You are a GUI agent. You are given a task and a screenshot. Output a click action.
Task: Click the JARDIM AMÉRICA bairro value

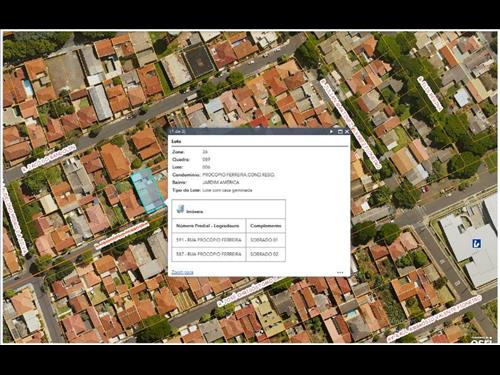pos(221,182)
